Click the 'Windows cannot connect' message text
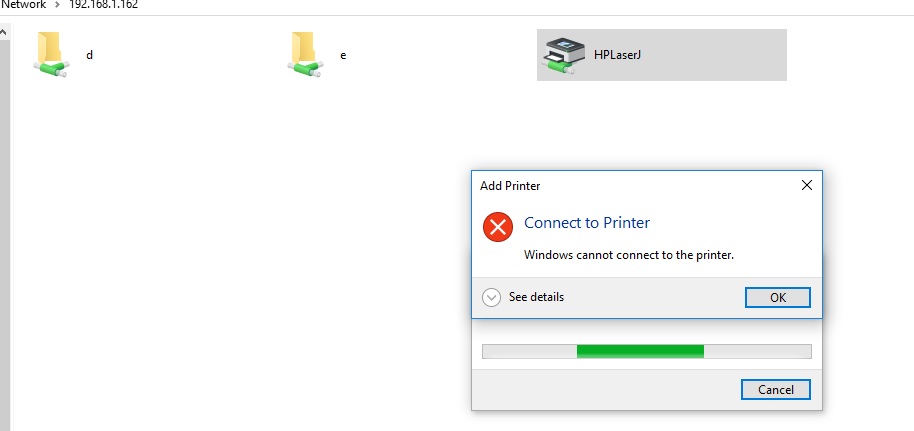Image resolution: width=914 pixels, height=431 pixels. [x=629, y=255]
